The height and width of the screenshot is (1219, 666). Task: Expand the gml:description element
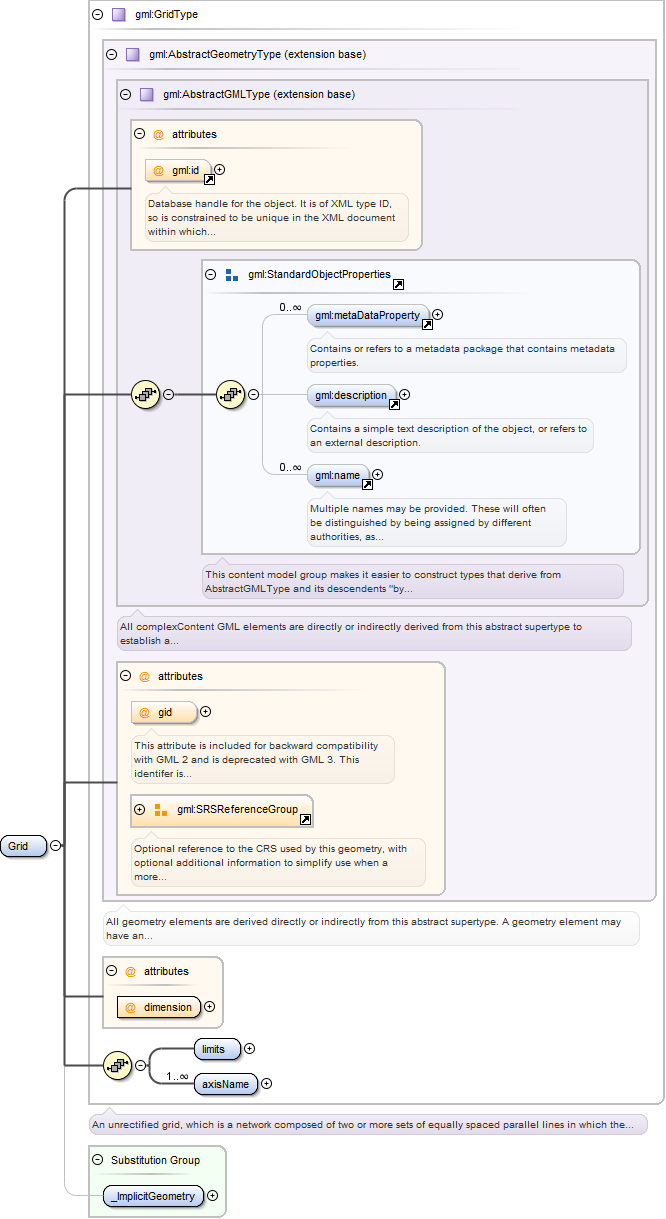click(404, 395)
